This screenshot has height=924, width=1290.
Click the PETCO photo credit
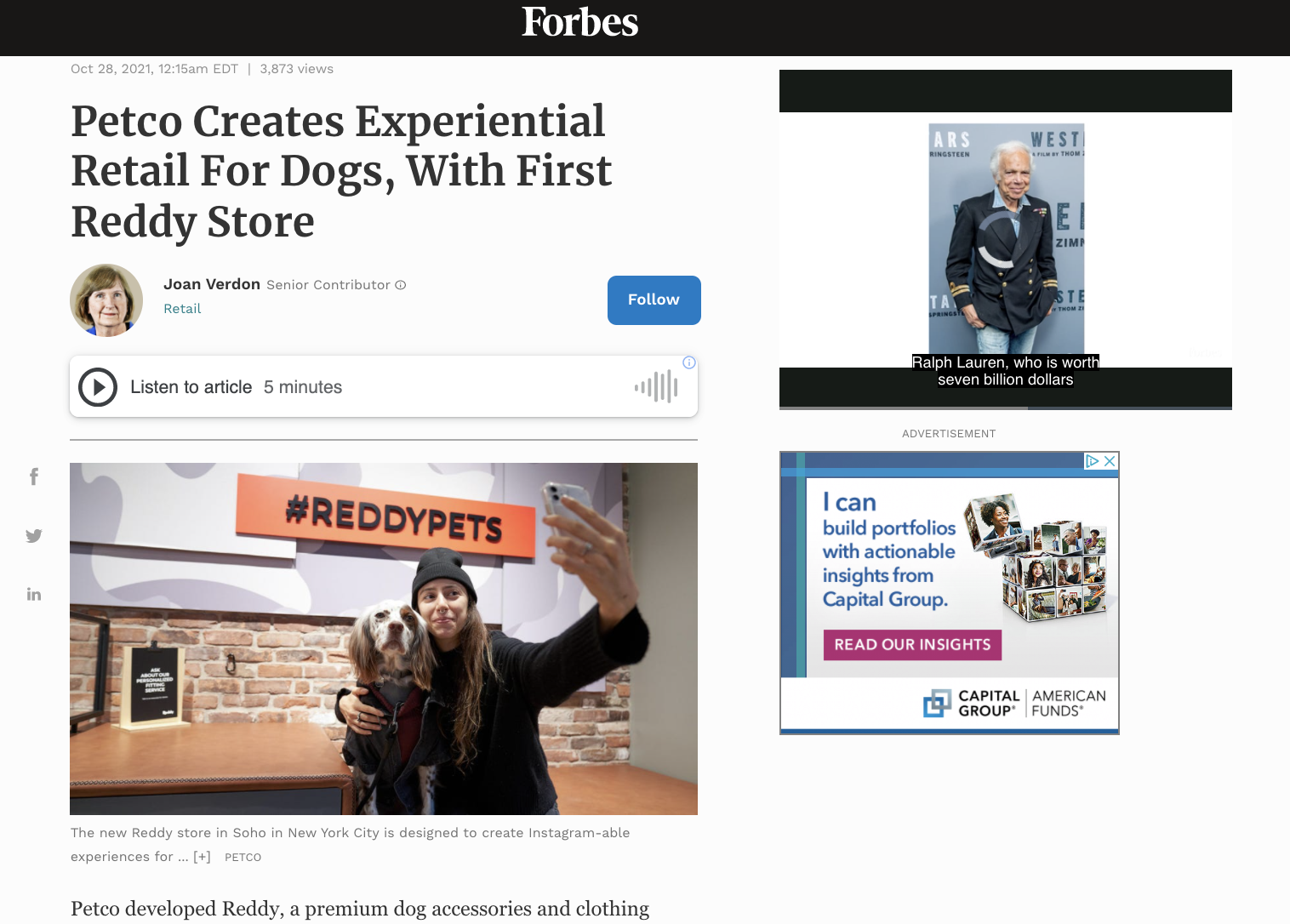click(243, 858)
